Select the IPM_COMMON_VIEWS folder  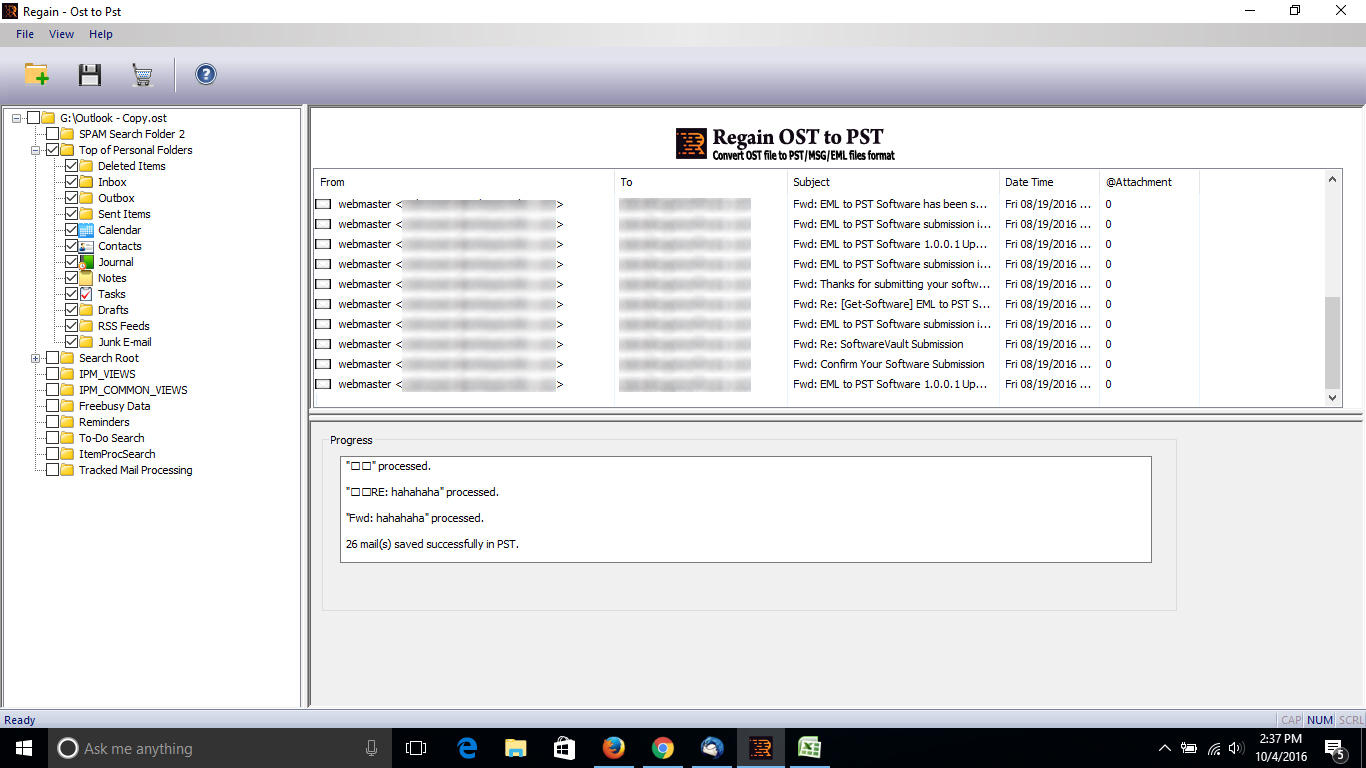[x=133, y=390]
